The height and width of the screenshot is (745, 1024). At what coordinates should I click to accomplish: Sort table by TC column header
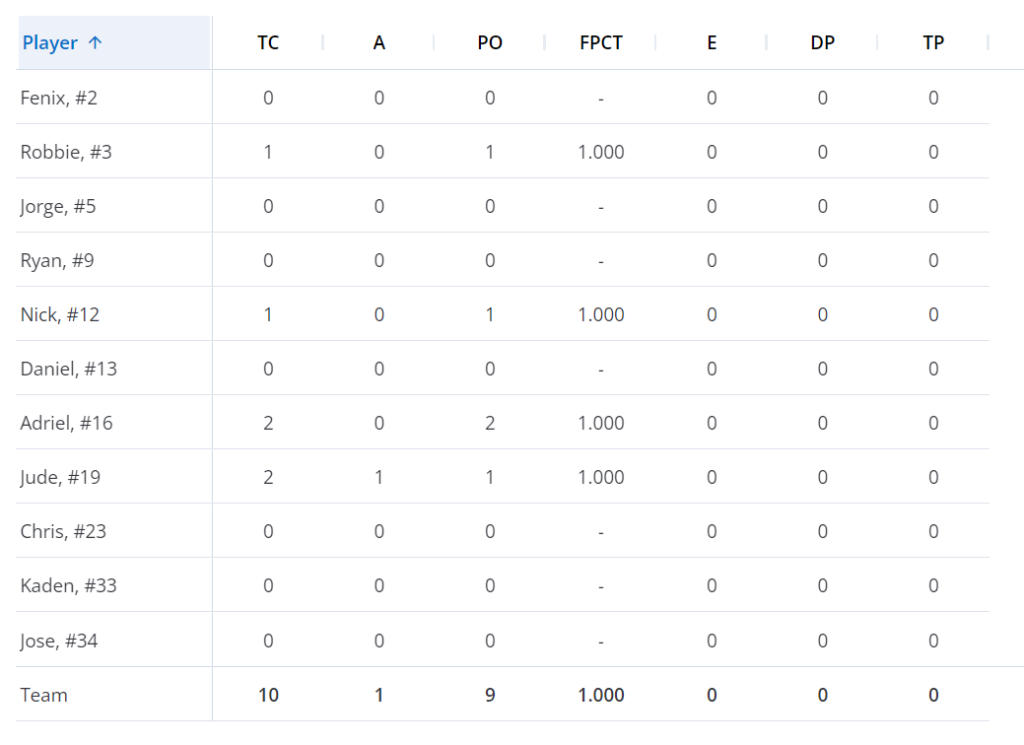coord(268,43)
